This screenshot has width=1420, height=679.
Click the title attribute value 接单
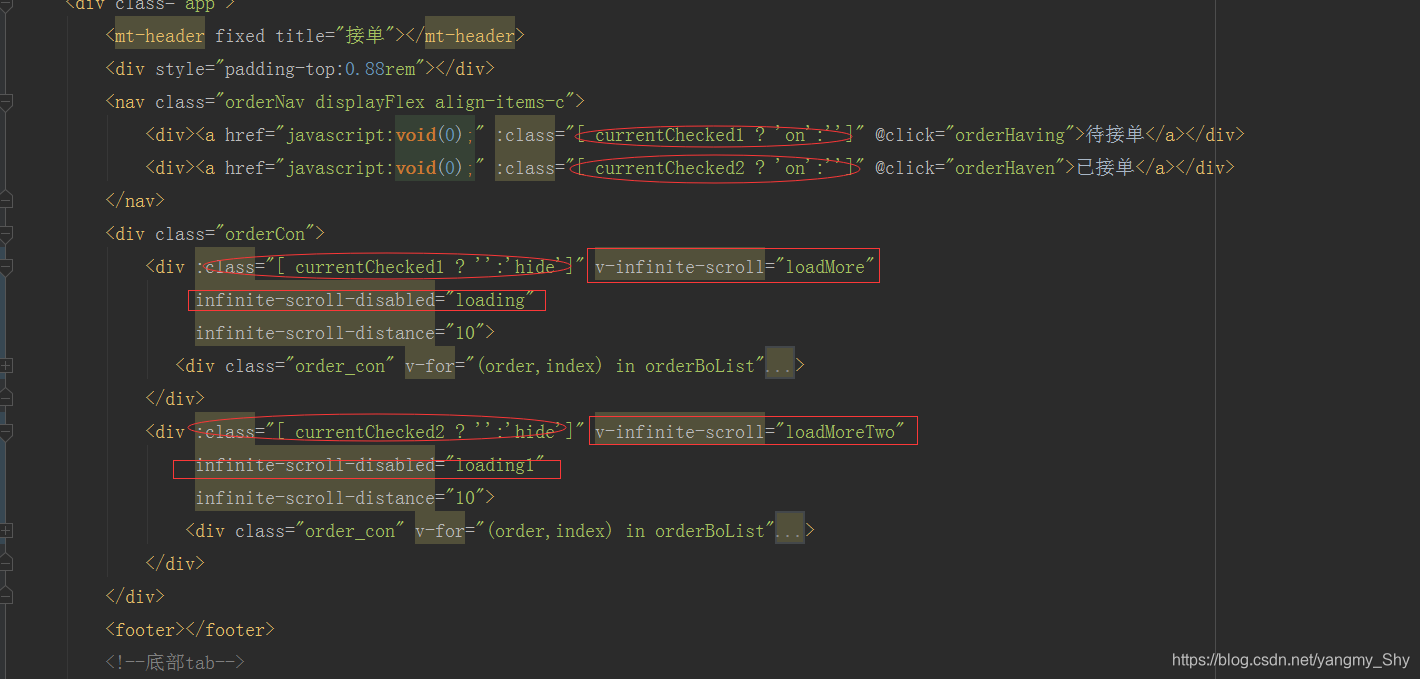[365, 36]
